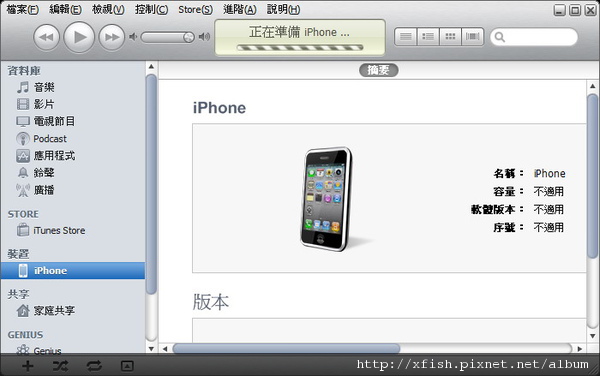Click the 正在準備 iPhone progress bar
The height and width of the screenshot is (376, 600).
point(300,48)
